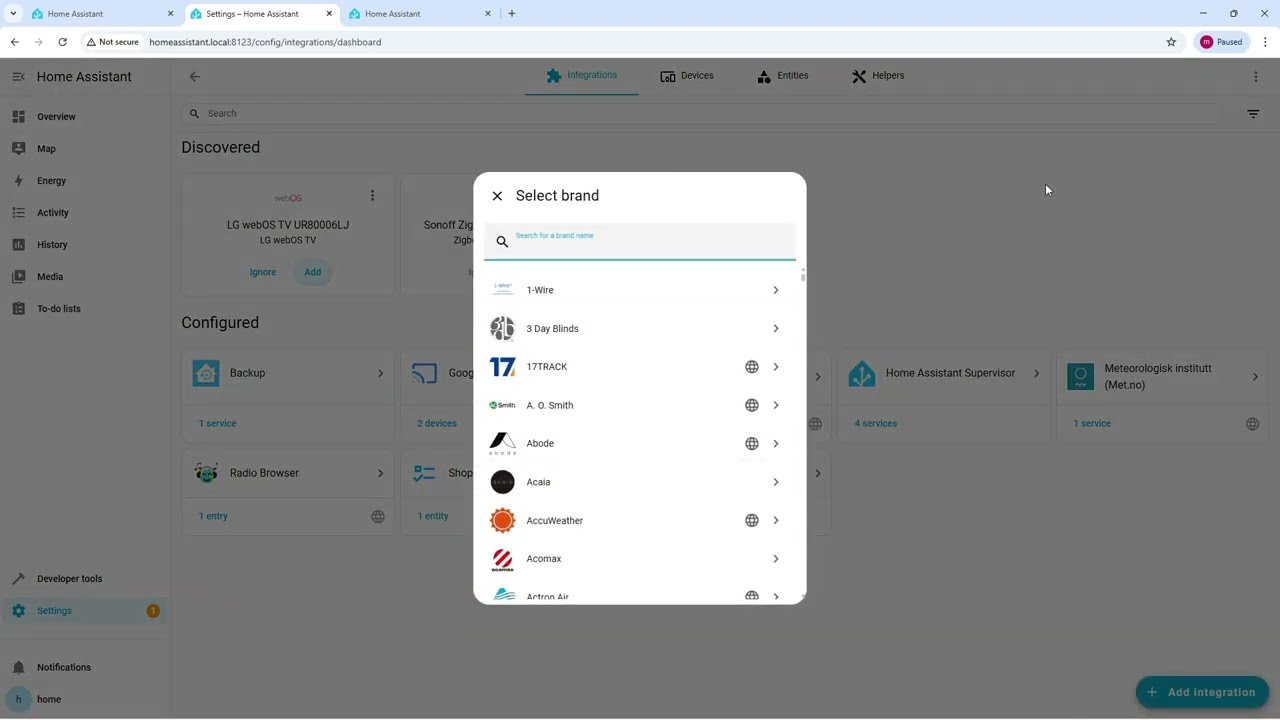Image resolution: width=1280 pixels, height=720 pixels.
Task: Open Media in the sidebar
Action: (x=85, y=277)
